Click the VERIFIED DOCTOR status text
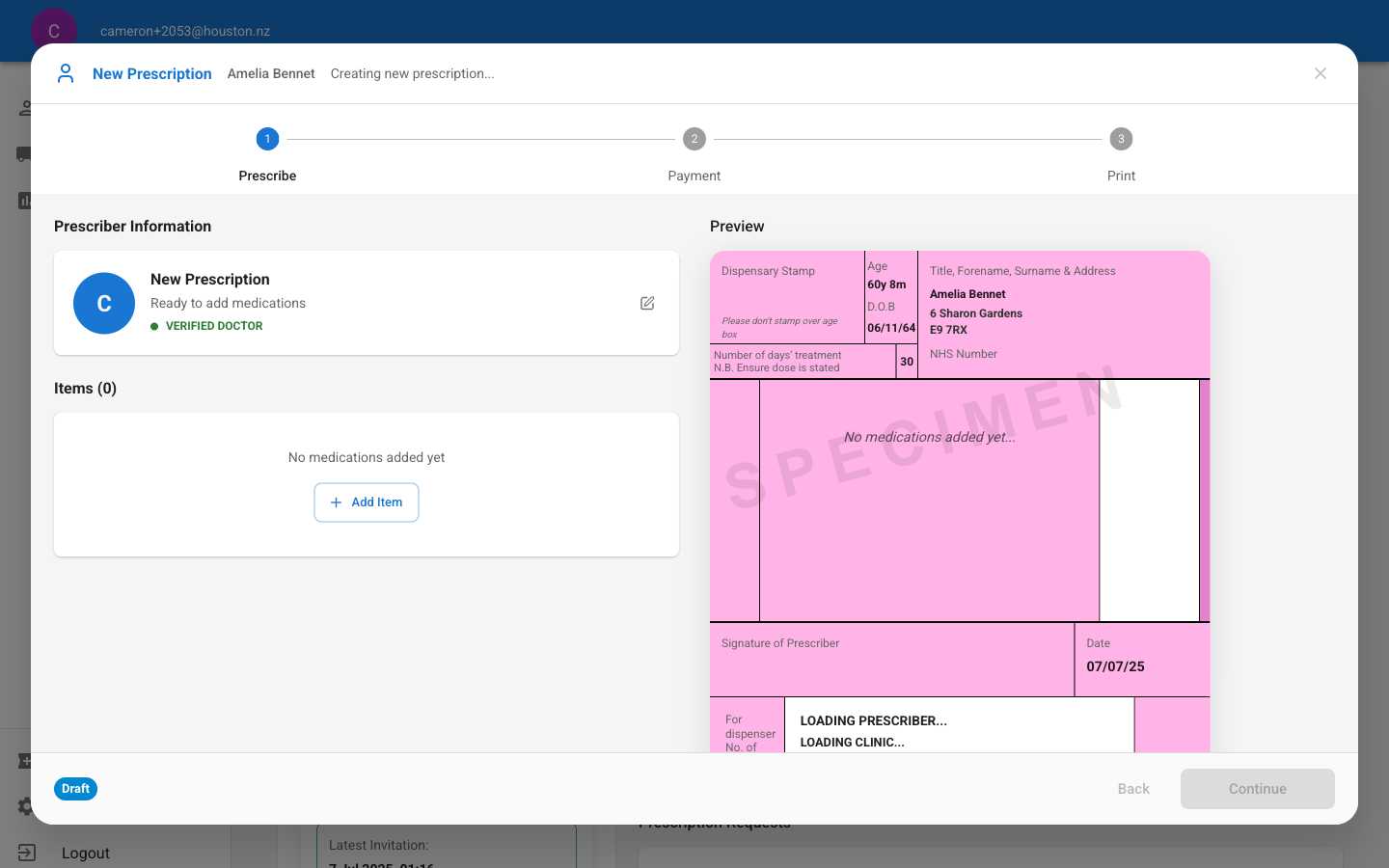This screenshot has width=1389, height=868. (214, 326)
